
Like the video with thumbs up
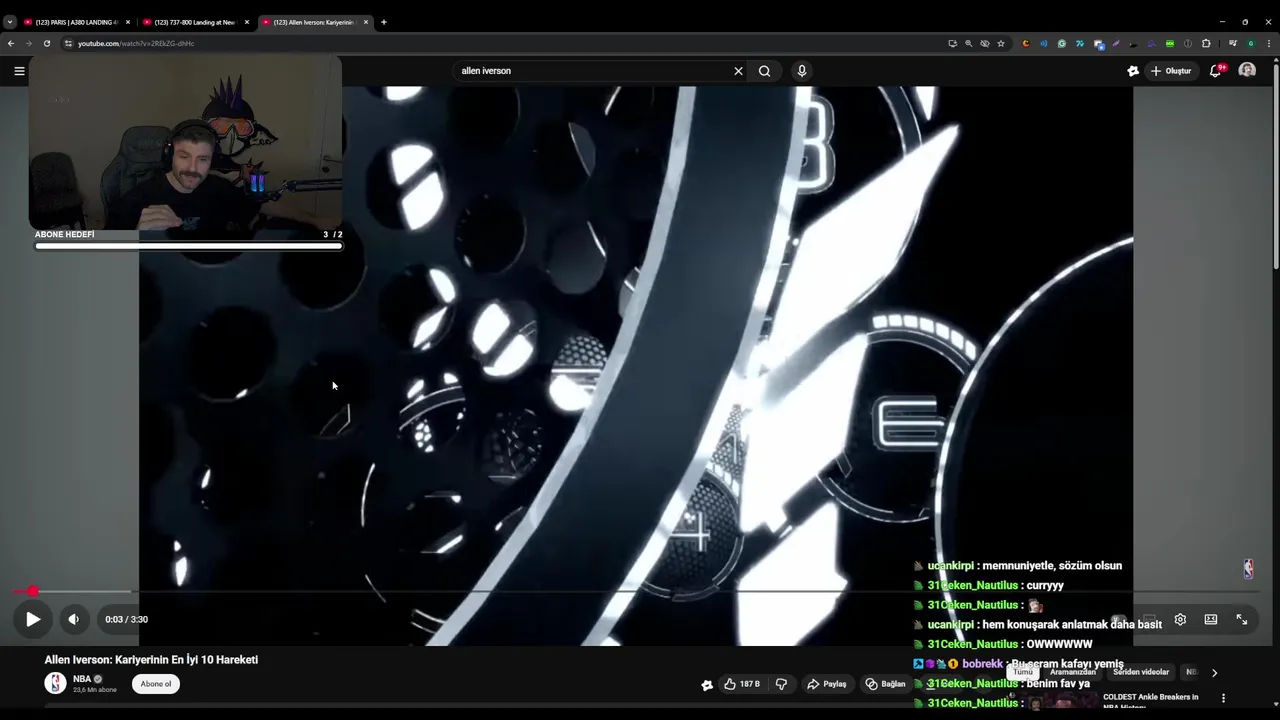[741, 684]
